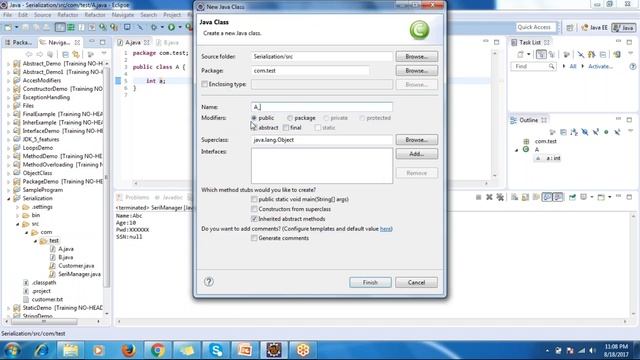Click the Debug bug icon in toolbar
Screen dimensions: 640x360
pyautogui.click(x=154, y=27)
